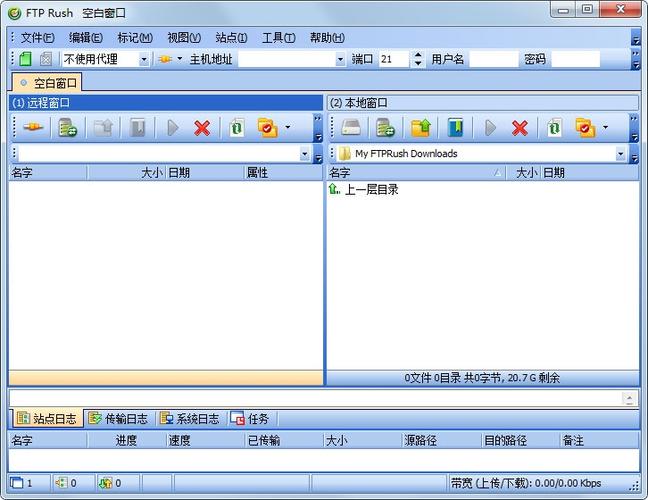Viewport: 648px width, 500px height.
Task: Open the 站点(I) menu
Action: [x=231, y=38]
